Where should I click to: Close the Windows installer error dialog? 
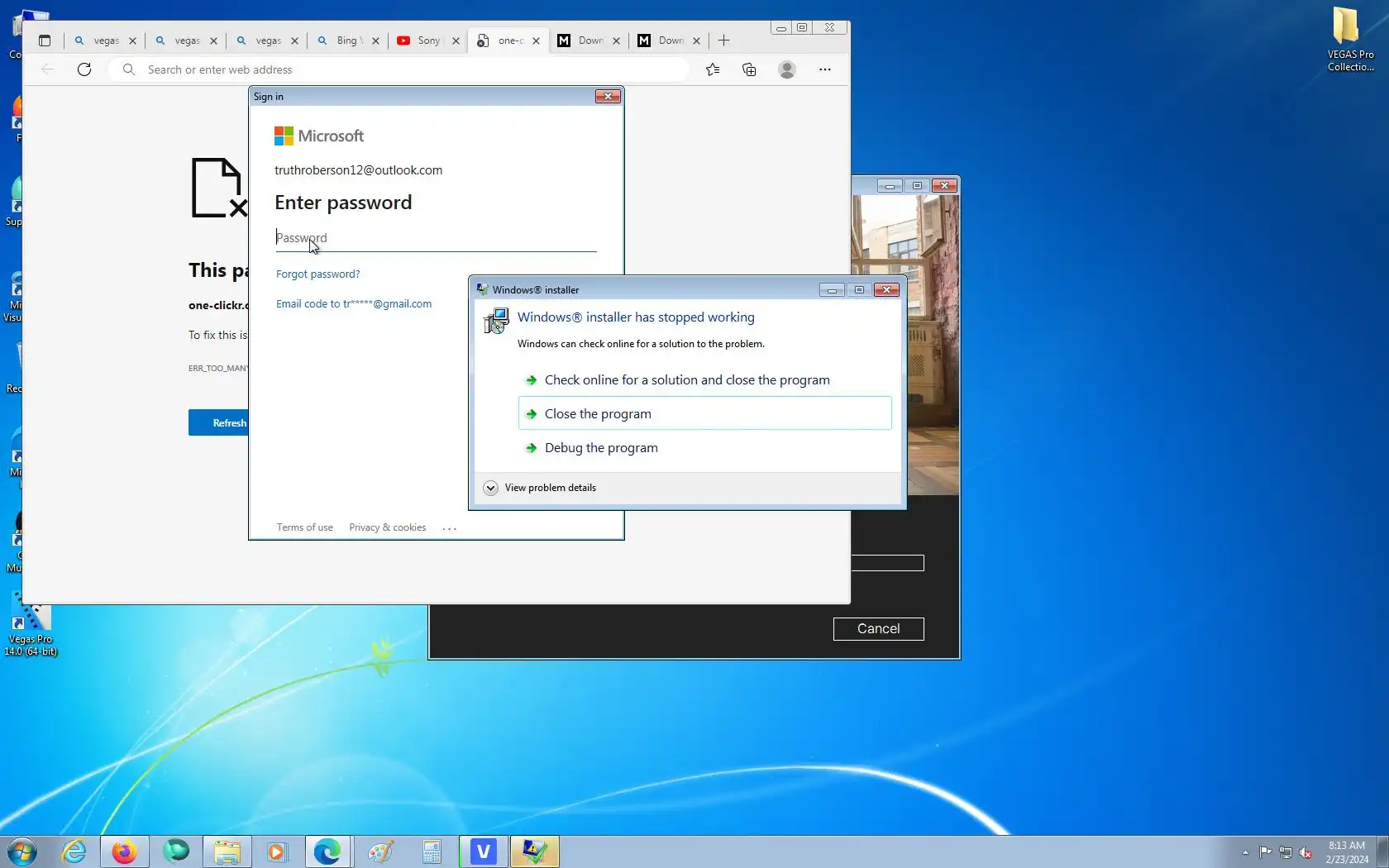pos(886,289)
